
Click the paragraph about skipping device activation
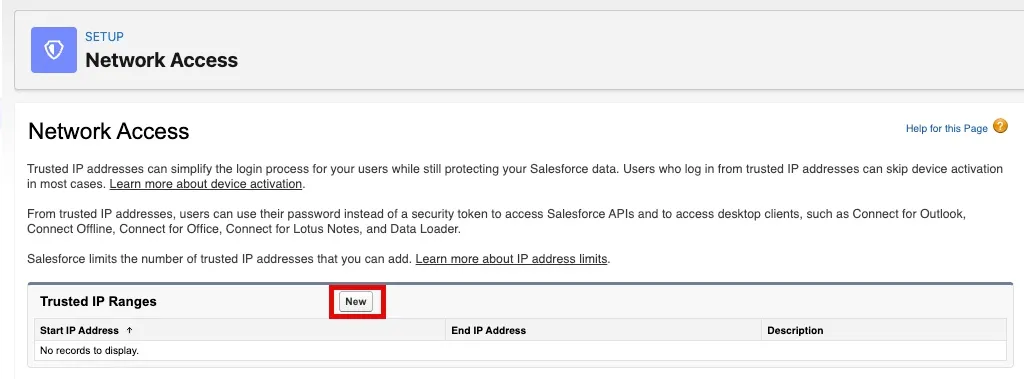(x=515, y=176)
